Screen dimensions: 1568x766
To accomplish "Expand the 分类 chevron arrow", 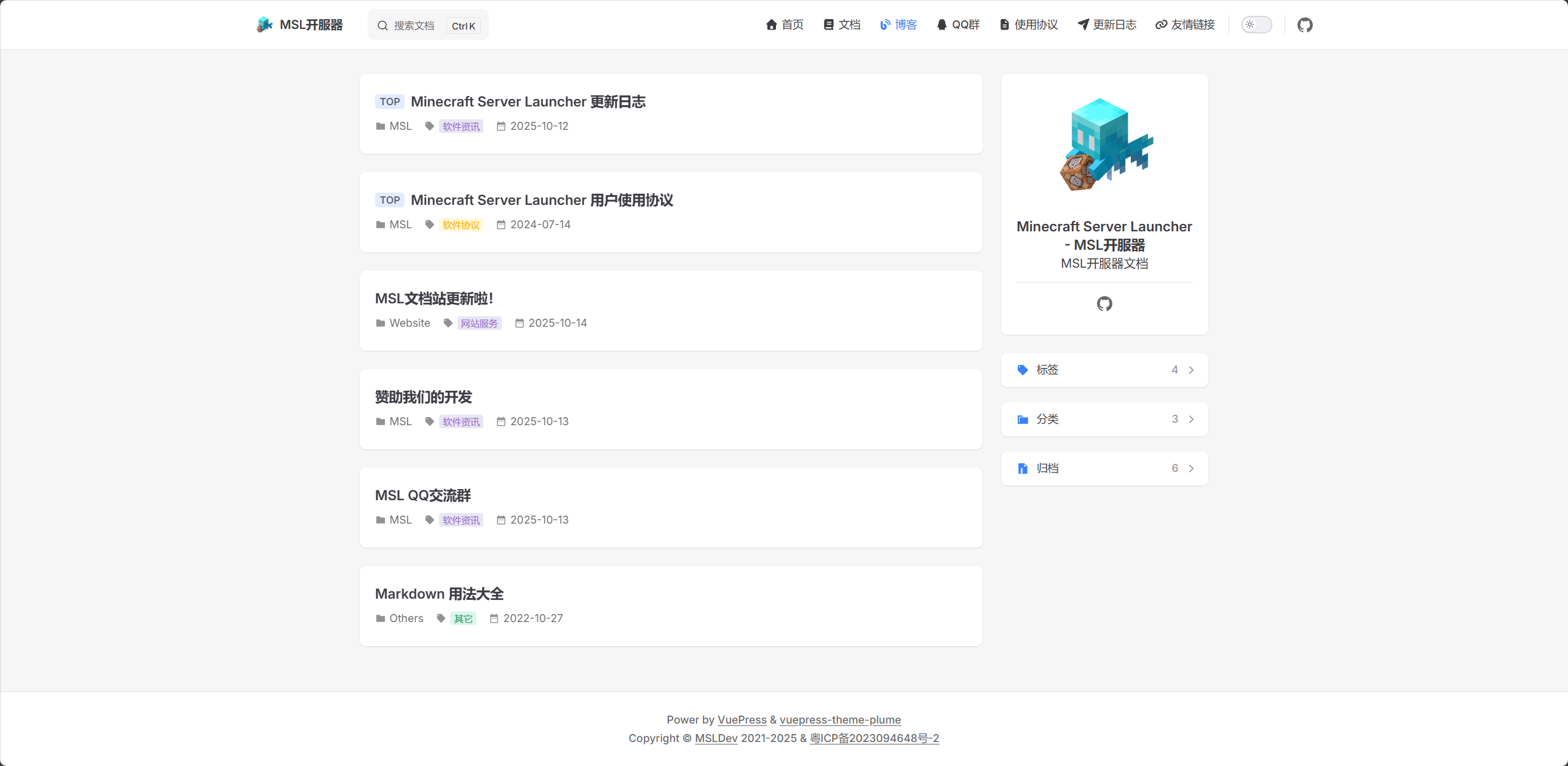I will (x=1191, y=419).
